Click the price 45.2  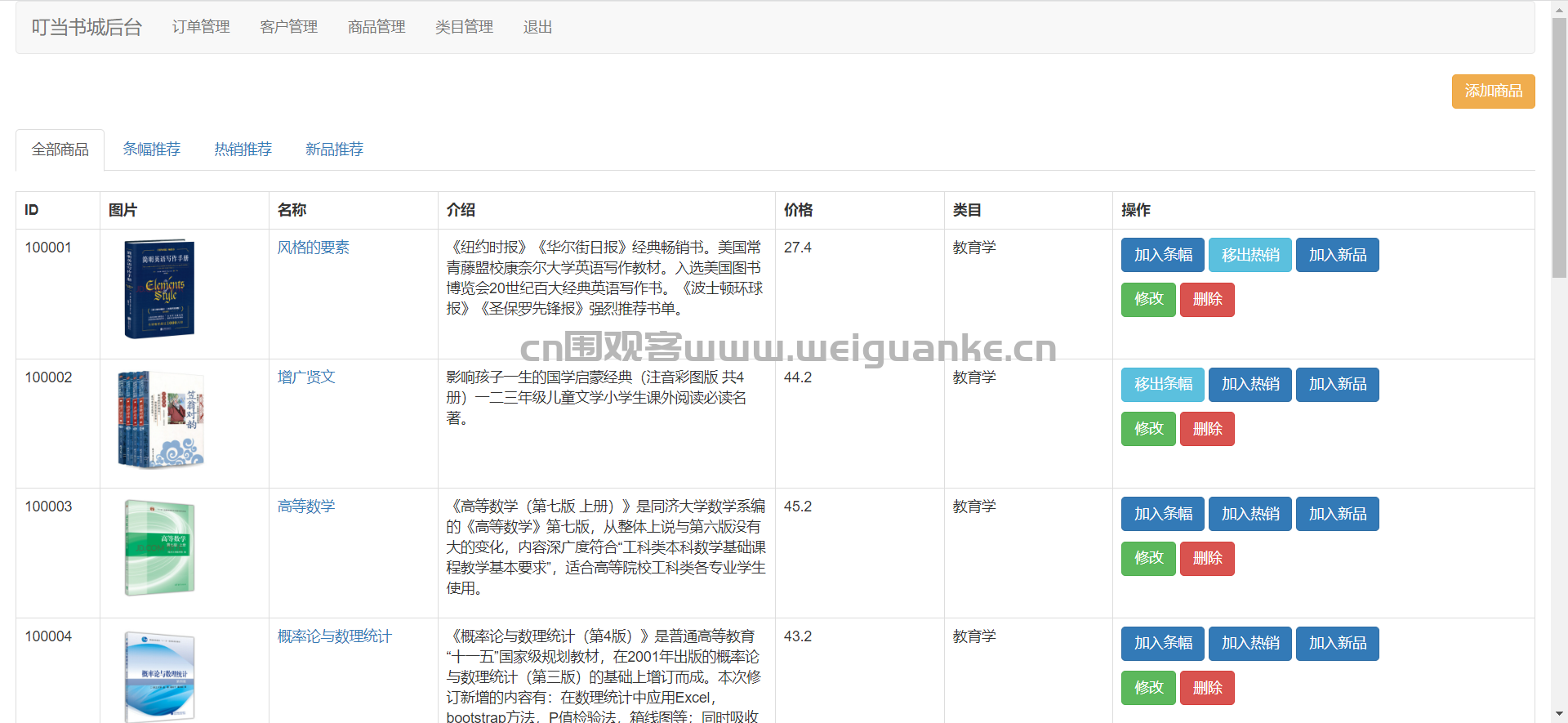pos(798,507)
